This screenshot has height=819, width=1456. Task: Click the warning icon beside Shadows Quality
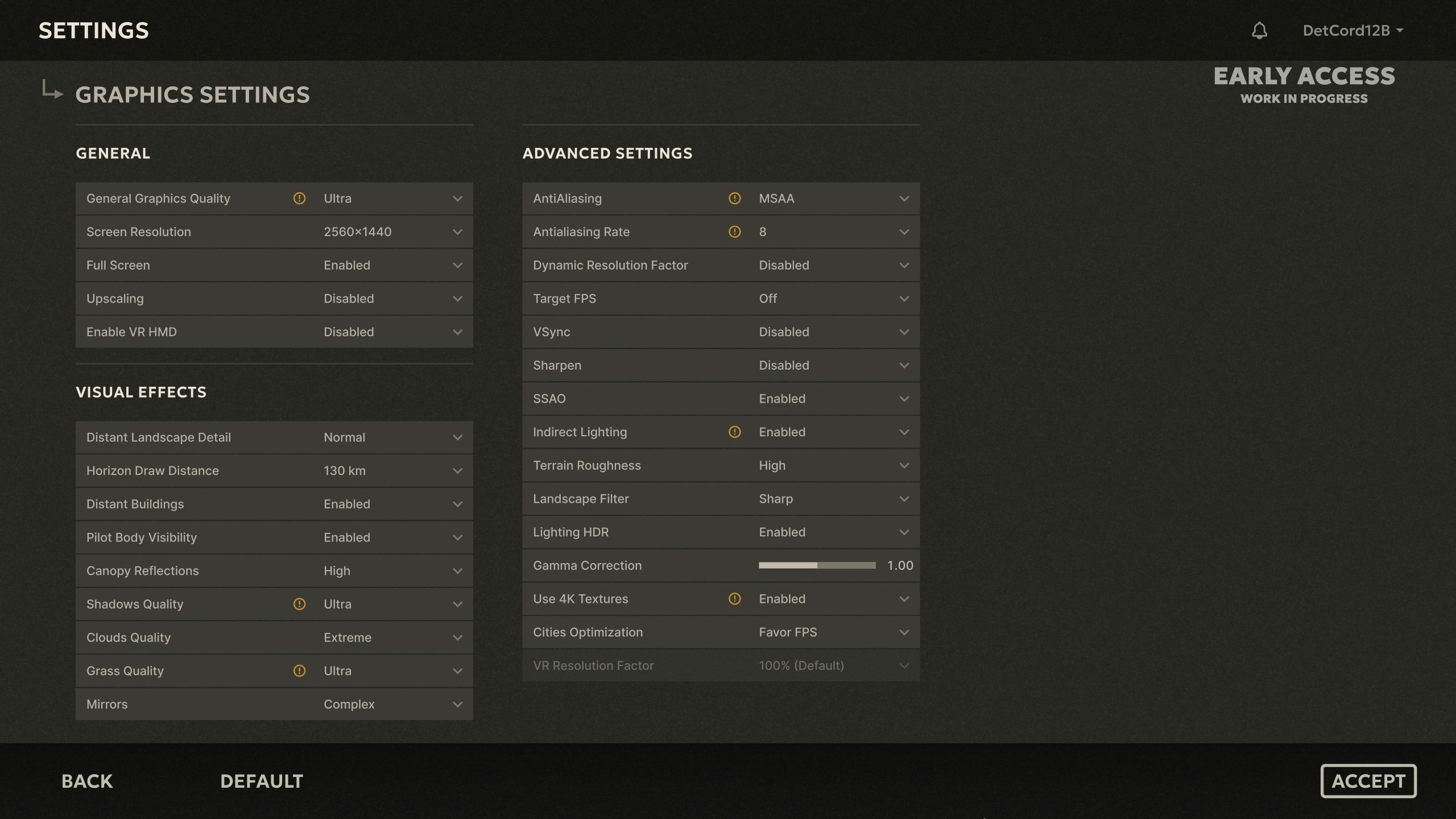coord(299,604)
